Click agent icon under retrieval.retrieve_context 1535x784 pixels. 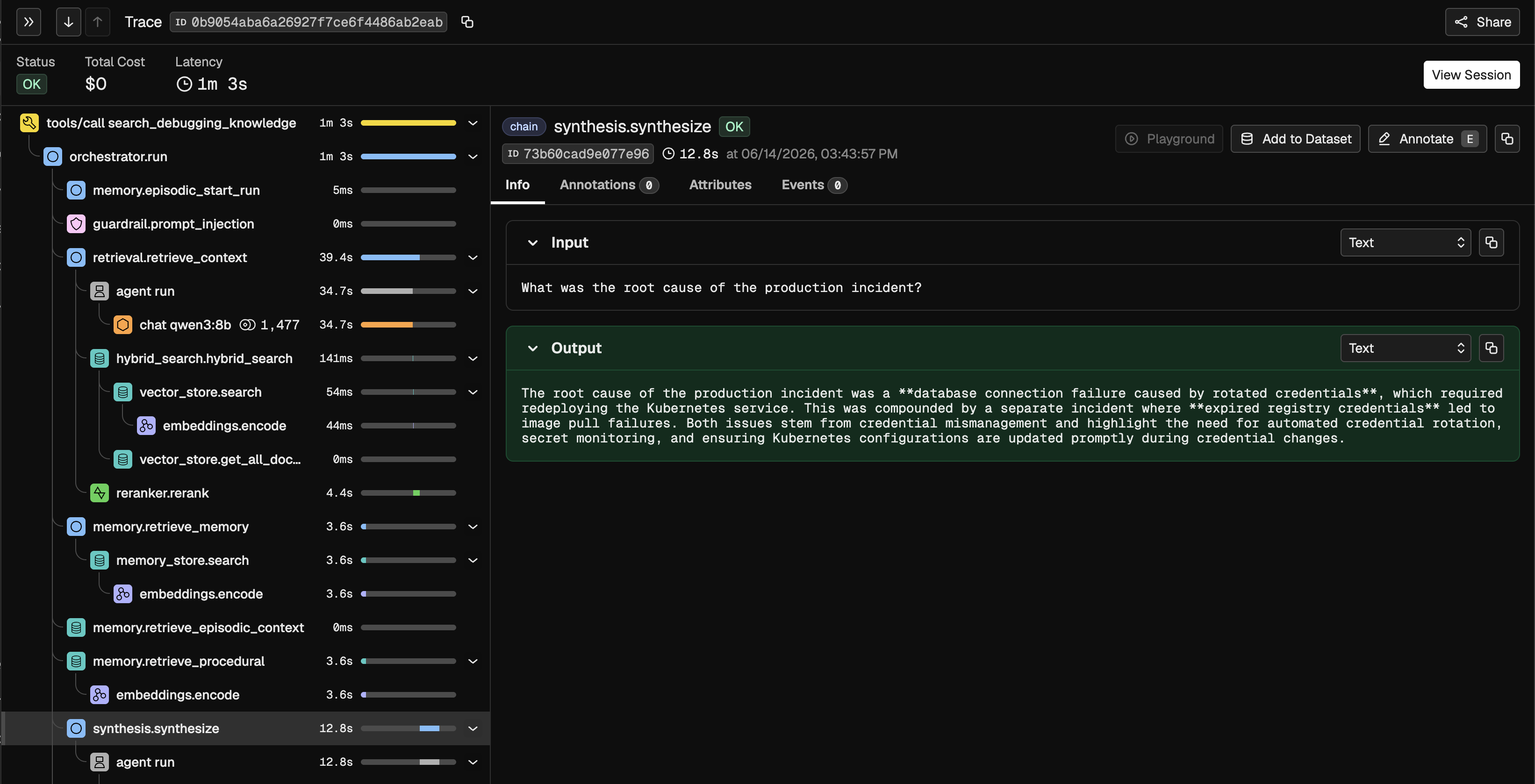coord(99,292)
